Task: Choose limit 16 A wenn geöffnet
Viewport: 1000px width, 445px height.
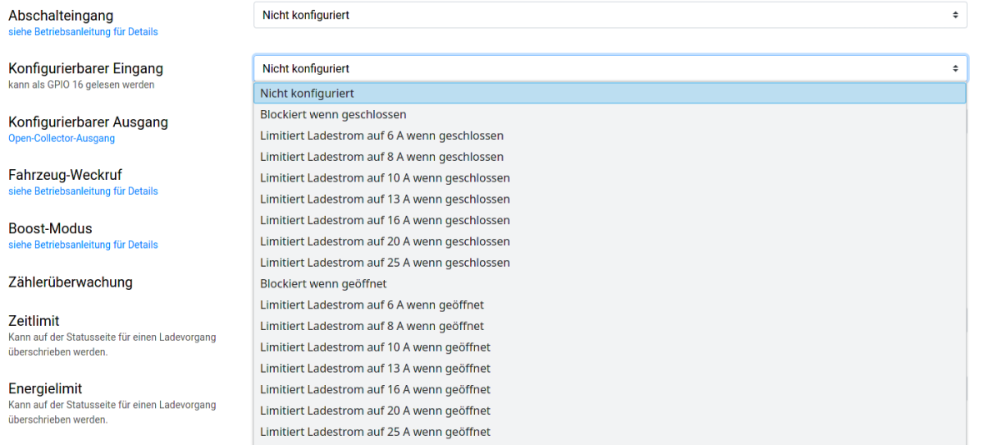Action: (x=375, y=389)
